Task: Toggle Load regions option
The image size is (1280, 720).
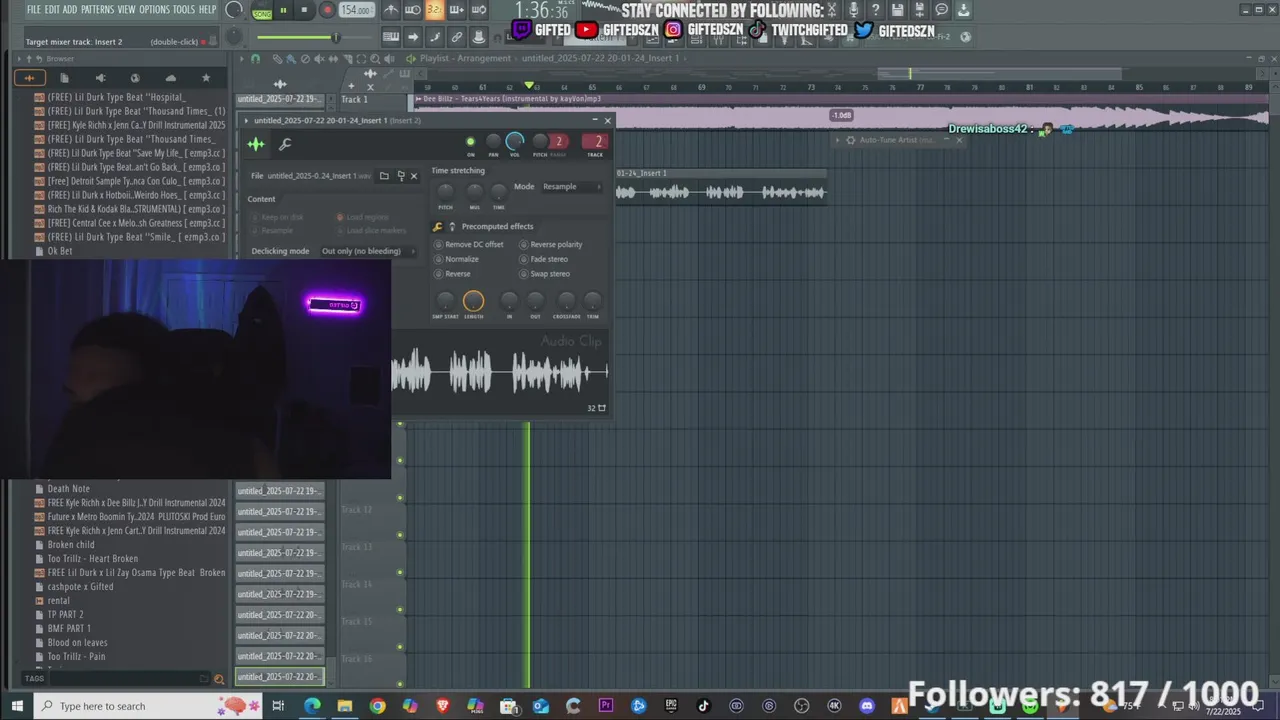Action: (x=363, y=217)
